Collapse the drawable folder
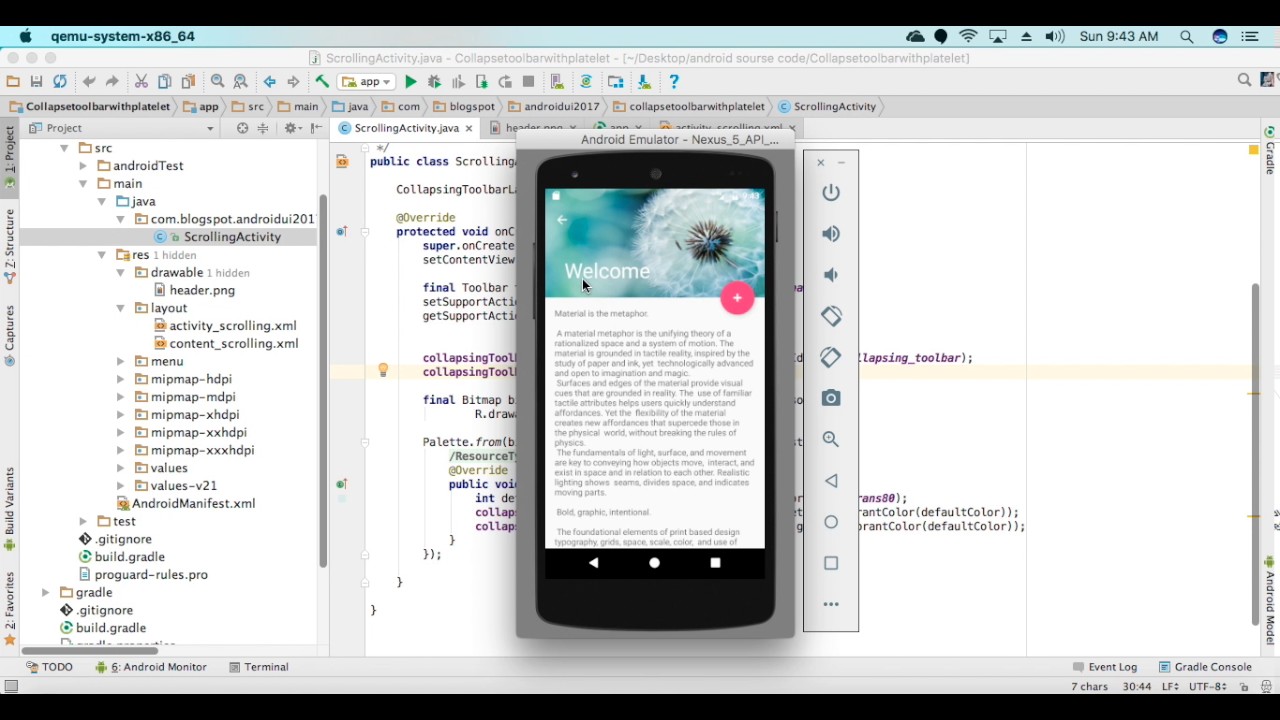This screenshot has width=1280, height=720. tap(120, 273)
